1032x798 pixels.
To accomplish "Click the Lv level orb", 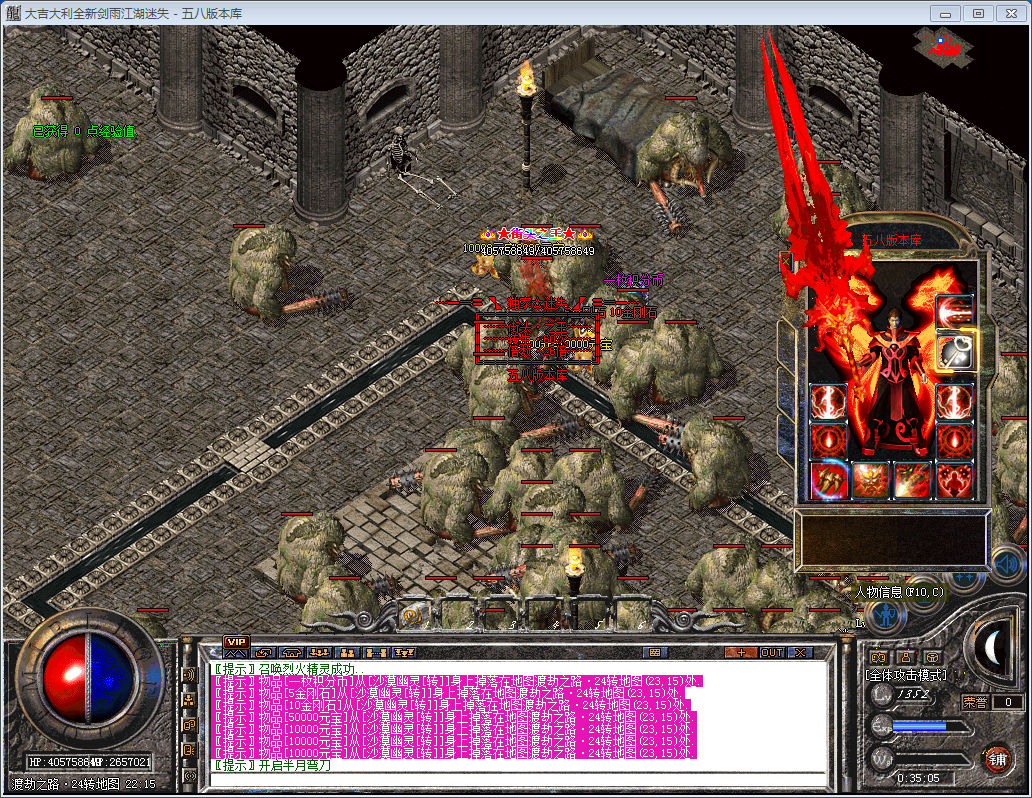I will 881,694.
